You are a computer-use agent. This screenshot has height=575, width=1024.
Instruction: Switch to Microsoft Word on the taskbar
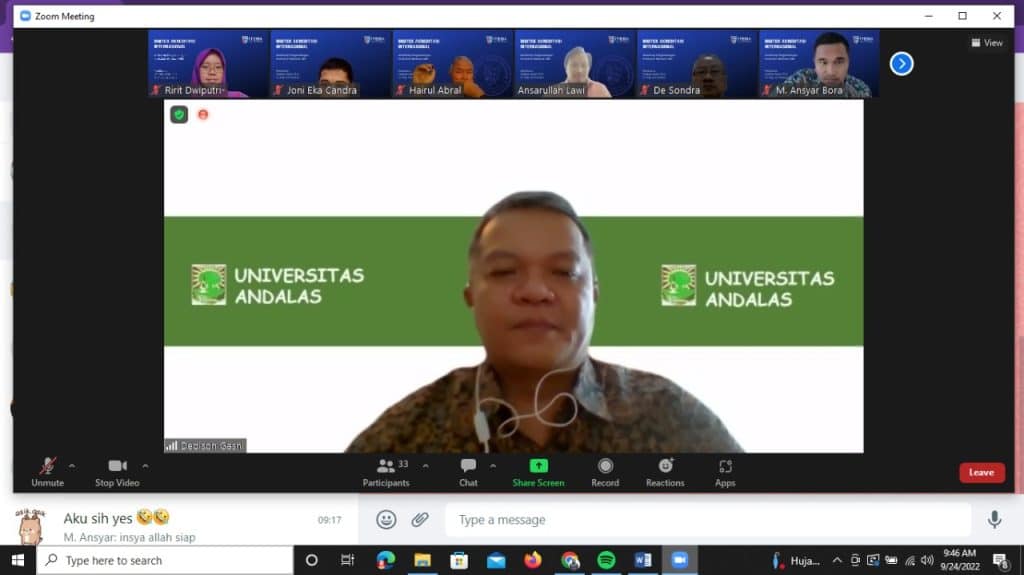click(x=643, y=561)
